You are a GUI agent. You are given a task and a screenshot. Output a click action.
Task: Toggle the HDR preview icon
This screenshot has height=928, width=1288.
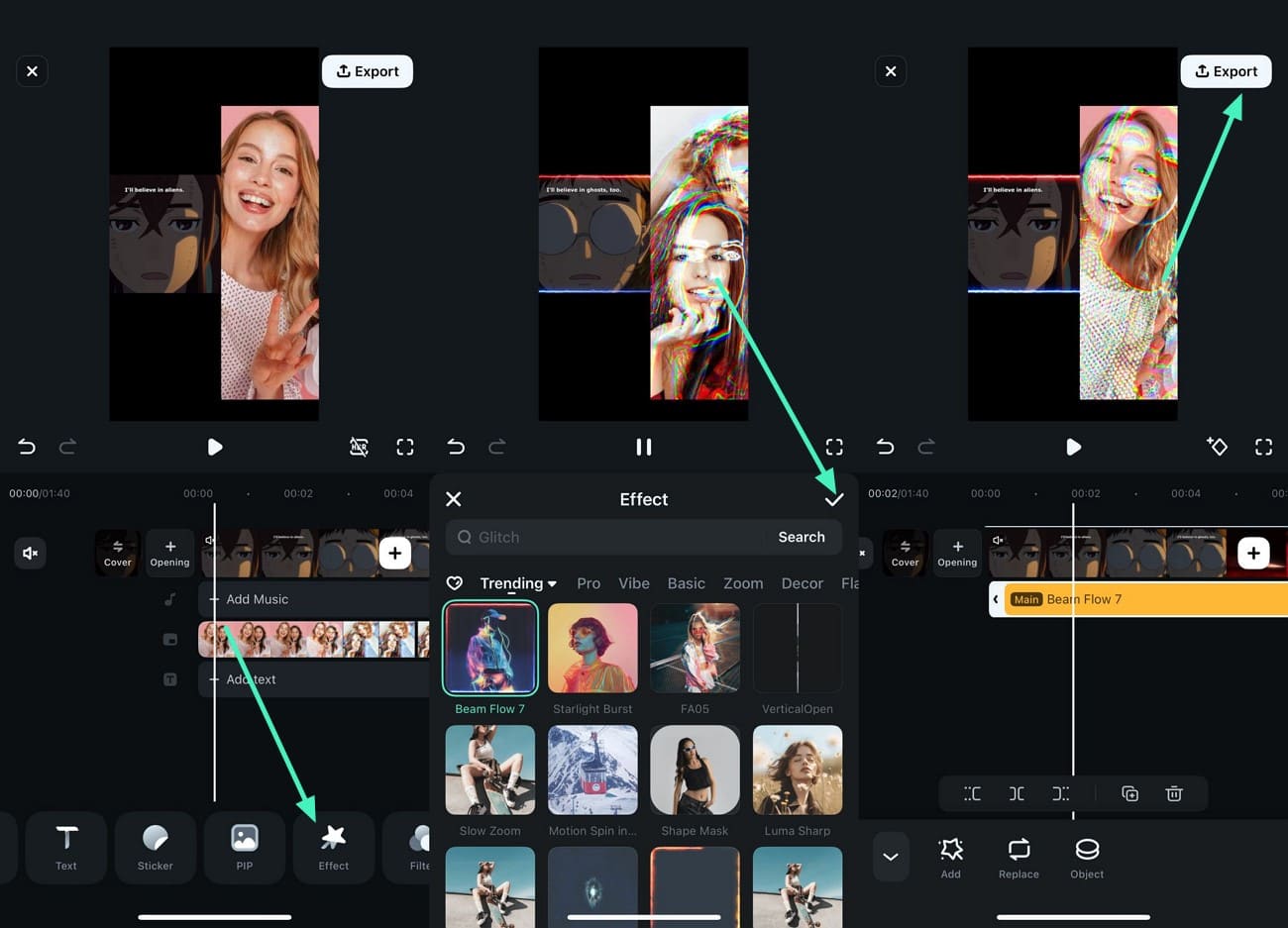click(x=359, y=447)
